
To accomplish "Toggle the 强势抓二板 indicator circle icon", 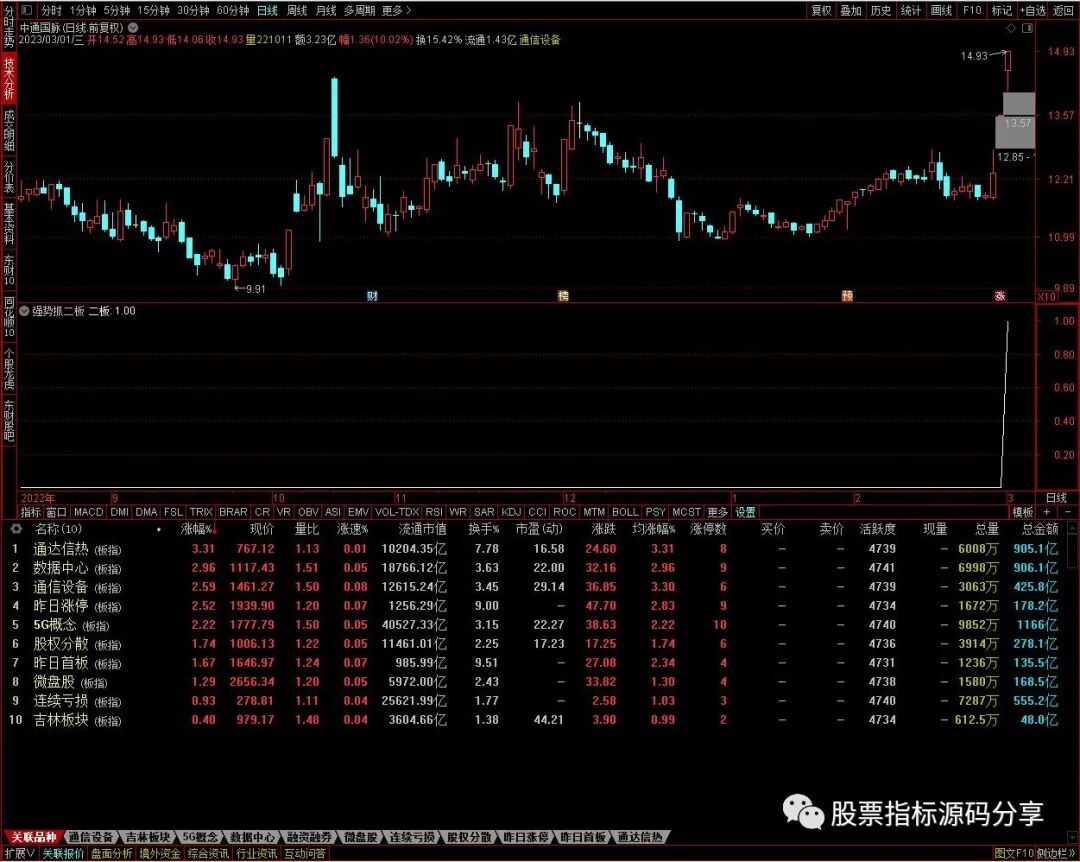I will pos(24,311).
